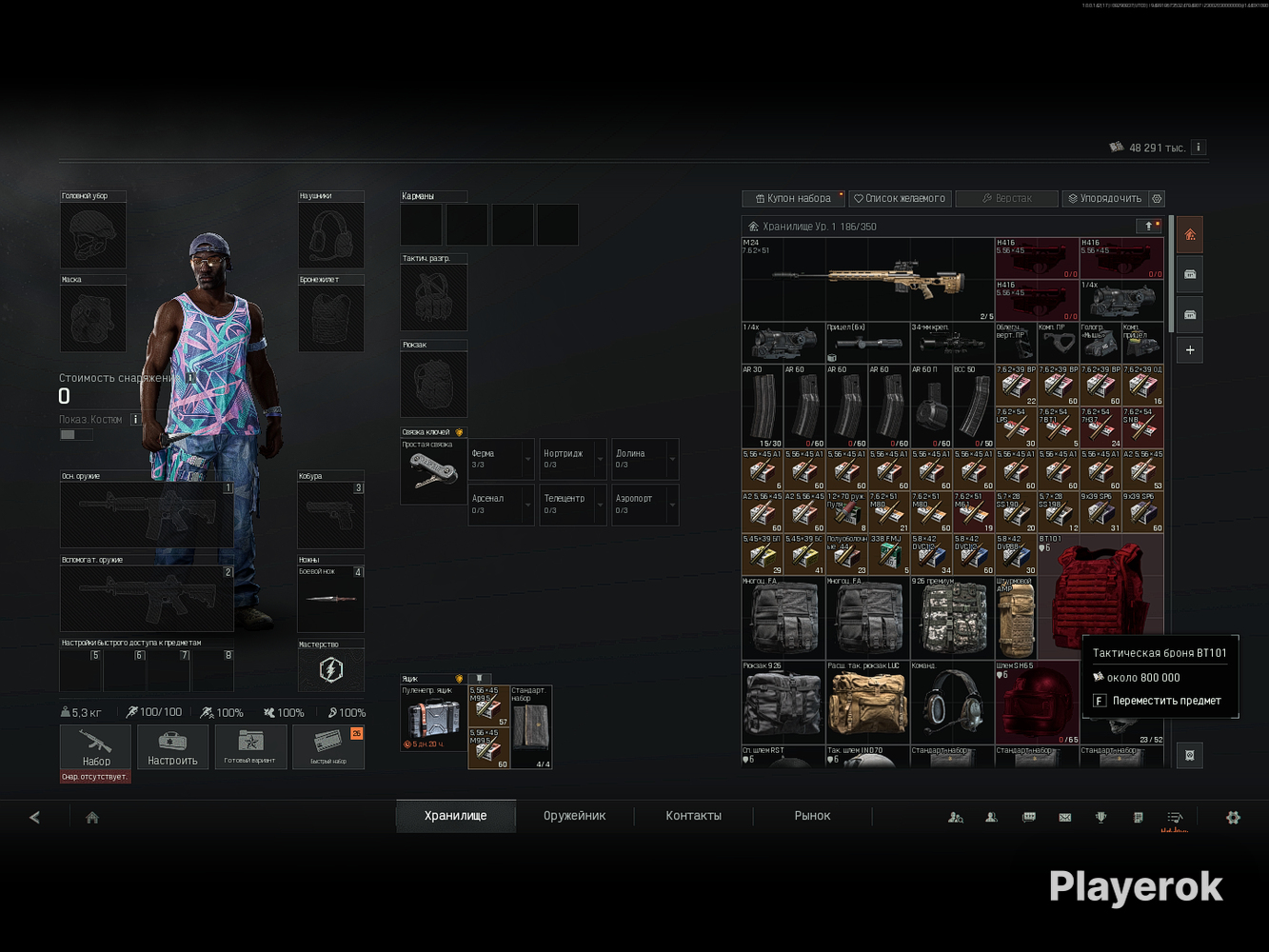Switch to the Оружейник tab
1269x952 pixels.
[575, 816]
